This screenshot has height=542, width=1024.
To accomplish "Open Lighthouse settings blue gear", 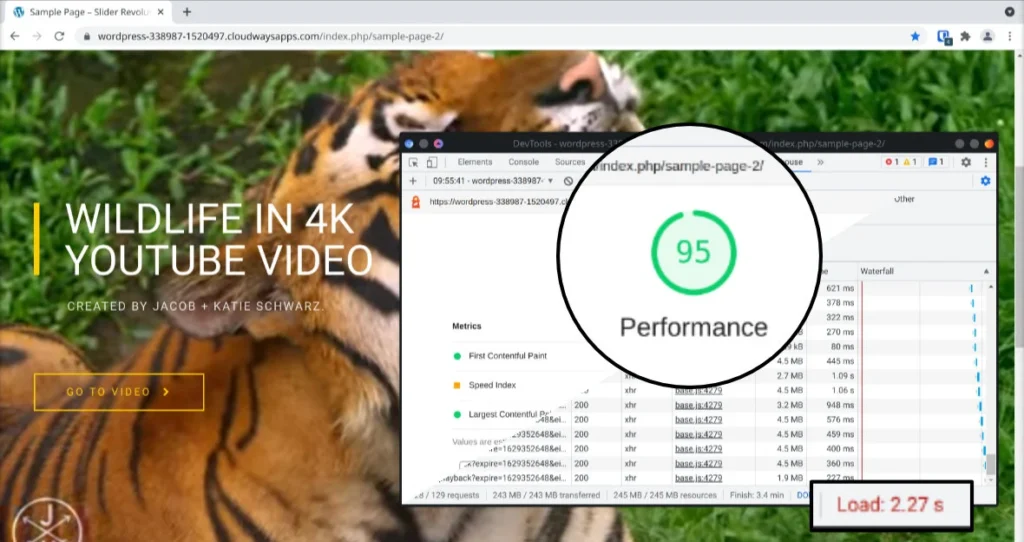I will [985, 181].
